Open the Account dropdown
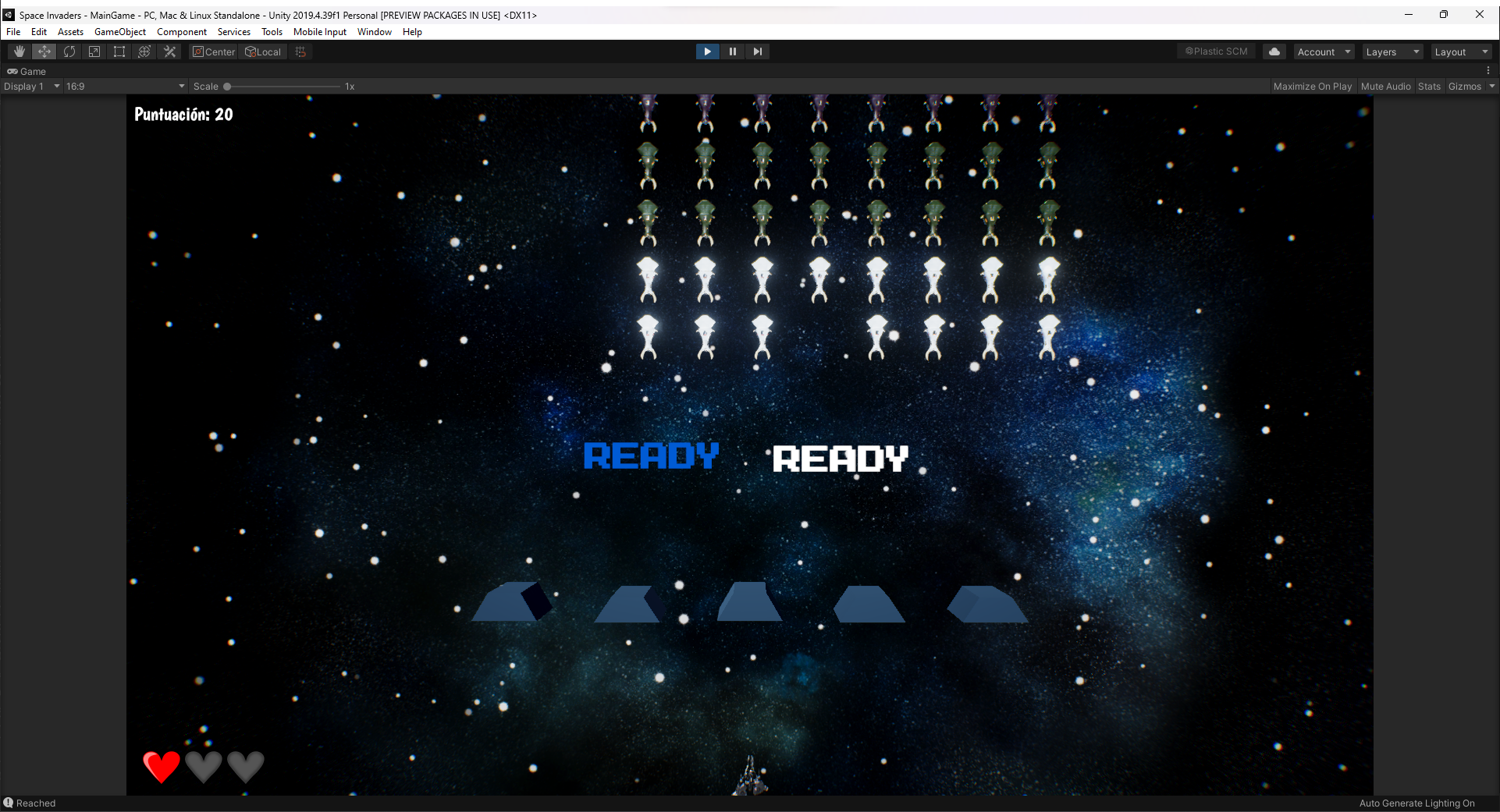Screen dimensions: 1500x812 (1324, 51)
